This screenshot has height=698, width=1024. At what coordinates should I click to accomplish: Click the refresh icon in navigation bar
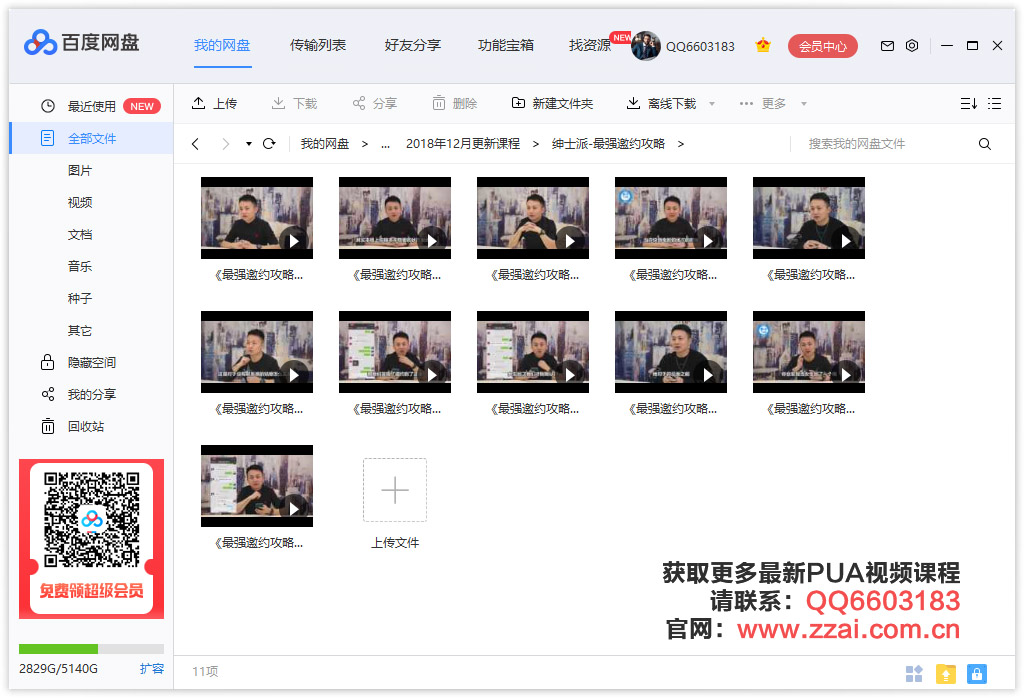[x=269, y=144]
